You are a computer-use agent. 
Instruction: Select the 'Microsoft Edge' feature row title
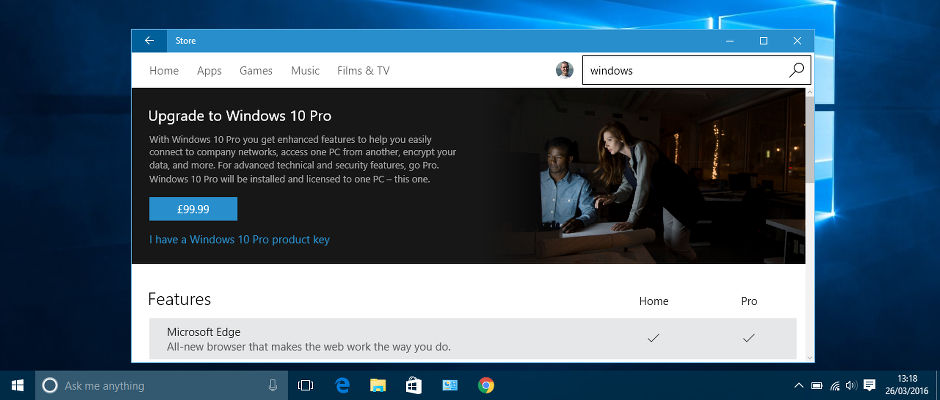click(x=204, y=332)
